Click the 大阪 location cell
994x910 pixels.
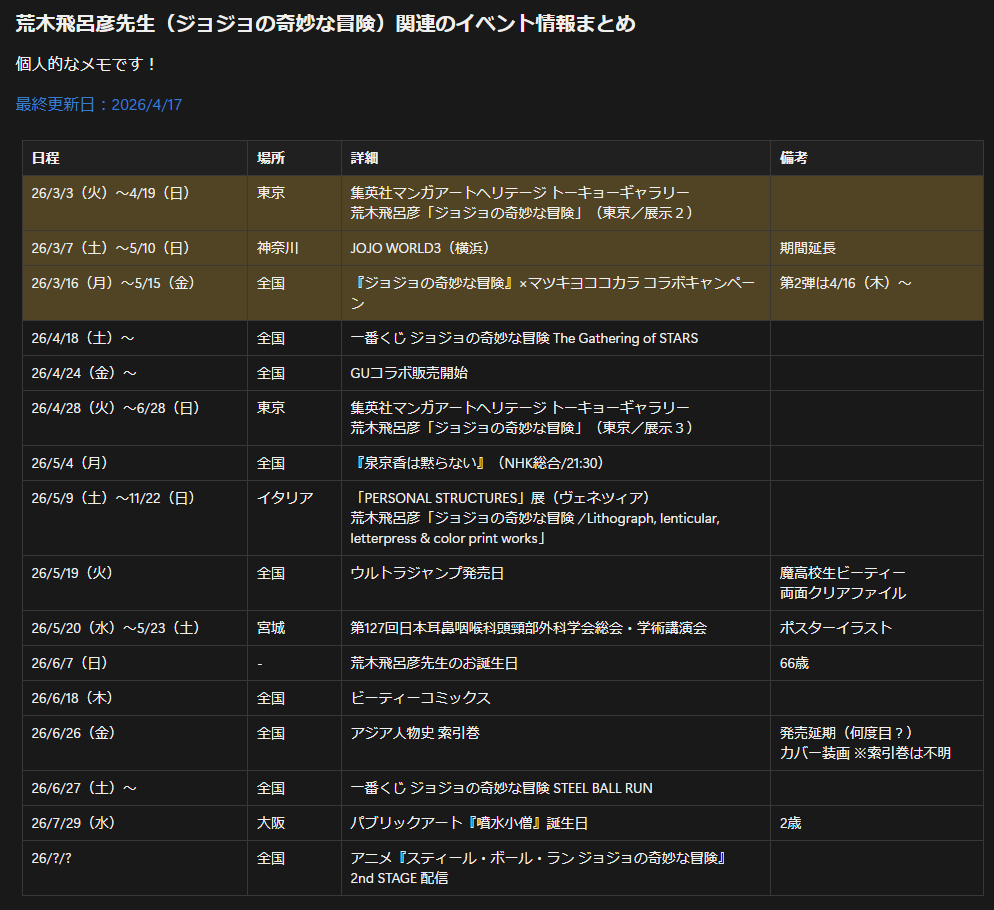pos(294,823)
